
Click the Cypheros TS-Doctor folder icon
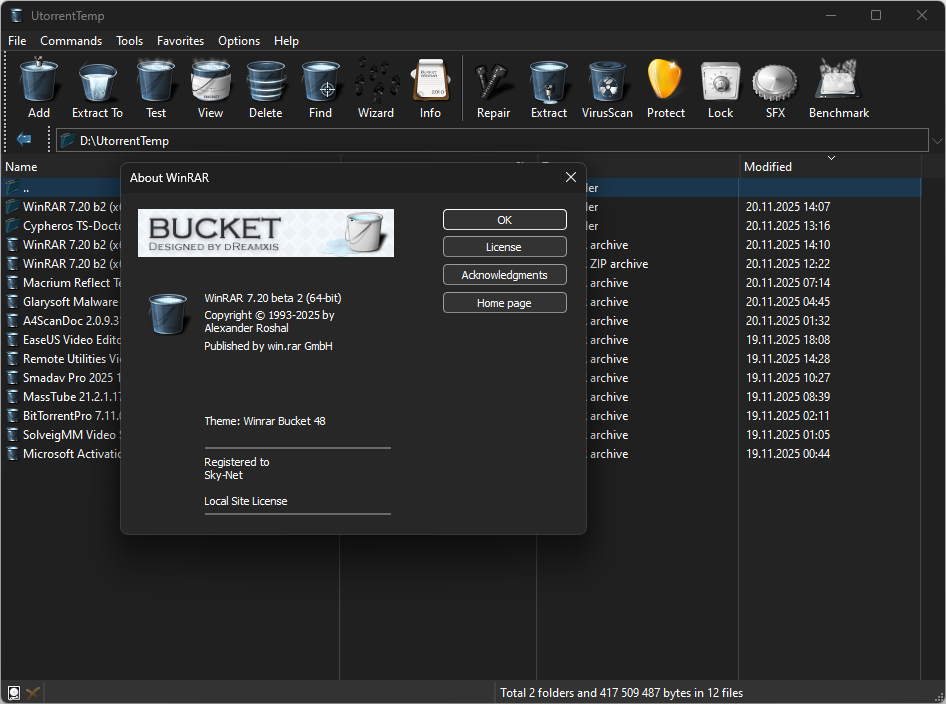[x=12, y=226]
